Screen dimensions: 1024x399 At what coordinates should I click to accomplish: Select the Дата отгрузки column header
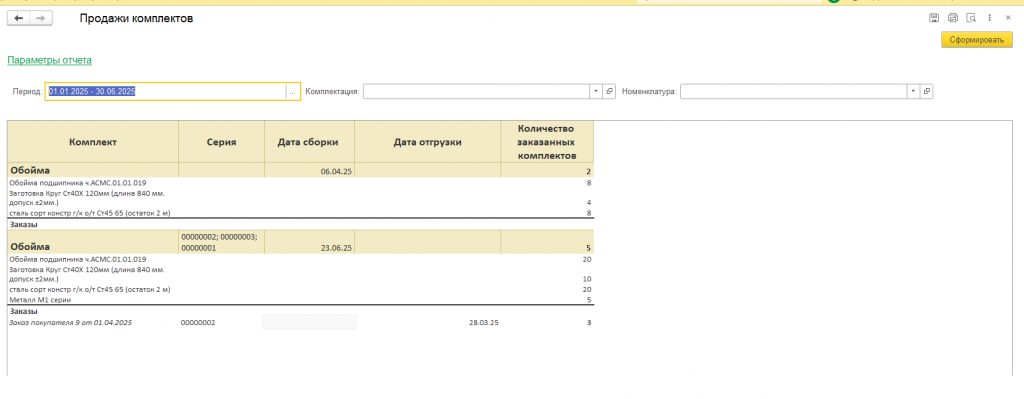pos(428,142)
